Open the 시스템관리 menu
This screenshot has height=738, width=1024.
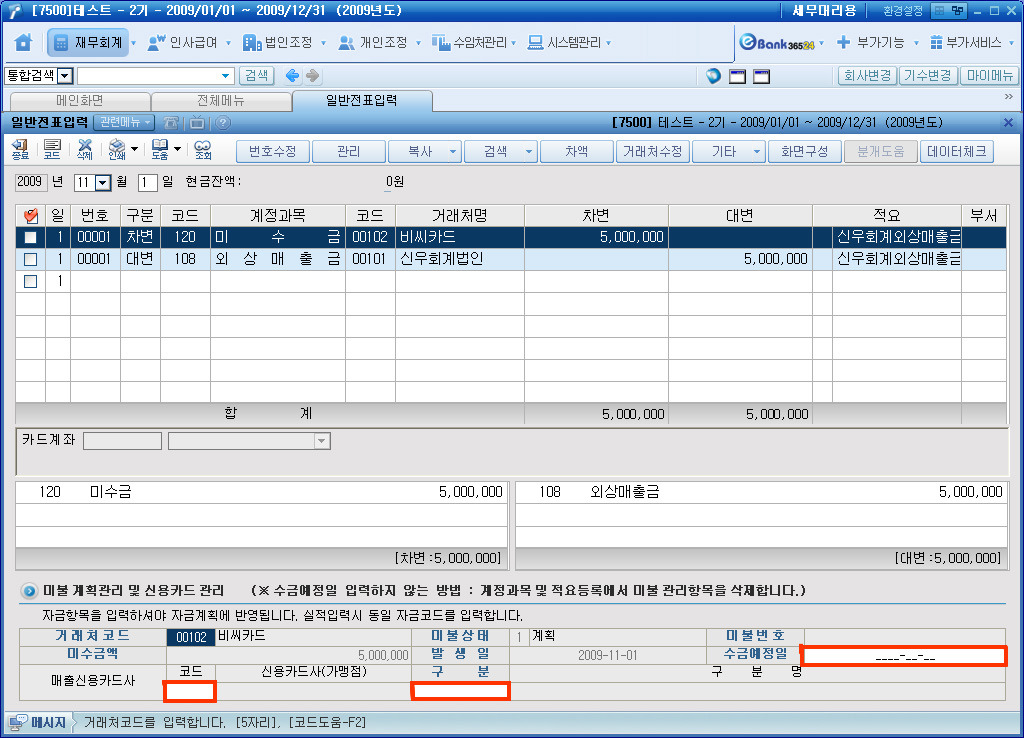[568, 42]
